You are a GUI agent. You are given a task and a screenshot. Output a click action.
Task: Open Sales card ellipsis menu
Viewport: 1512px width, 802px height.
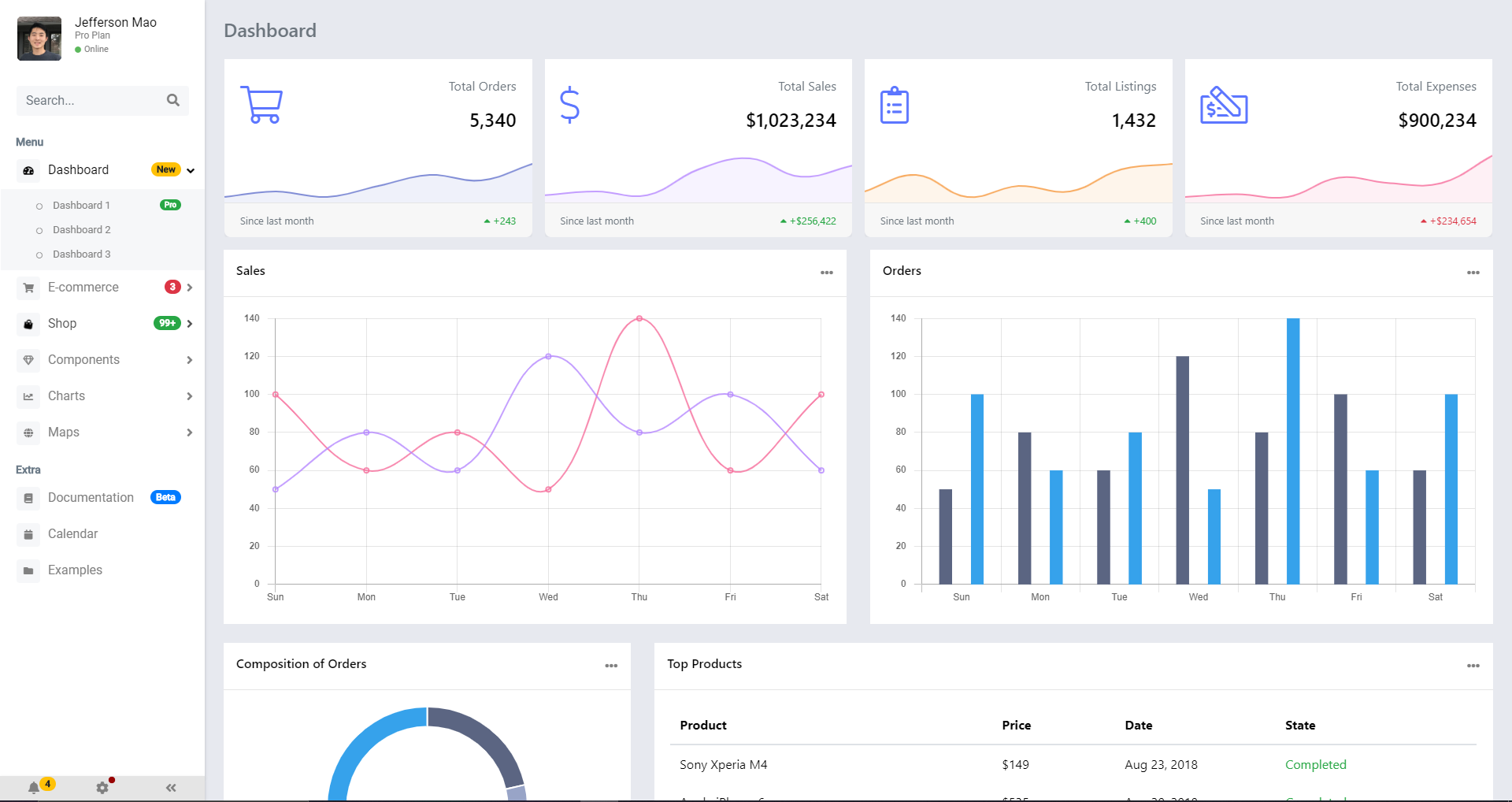tap(827, 273)
